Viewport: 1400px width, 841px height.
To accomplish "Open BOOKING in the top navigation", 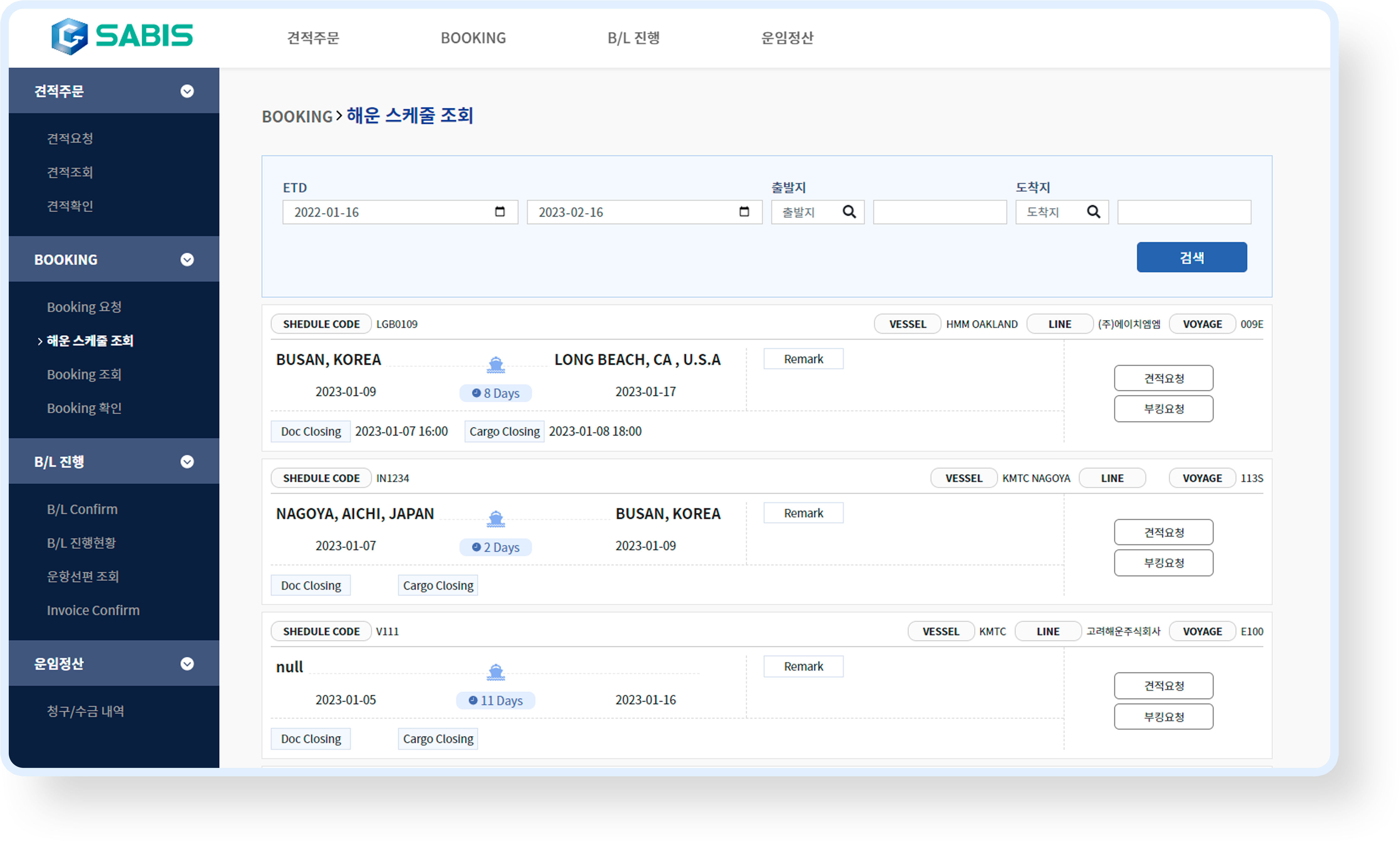I will (474, 38).
